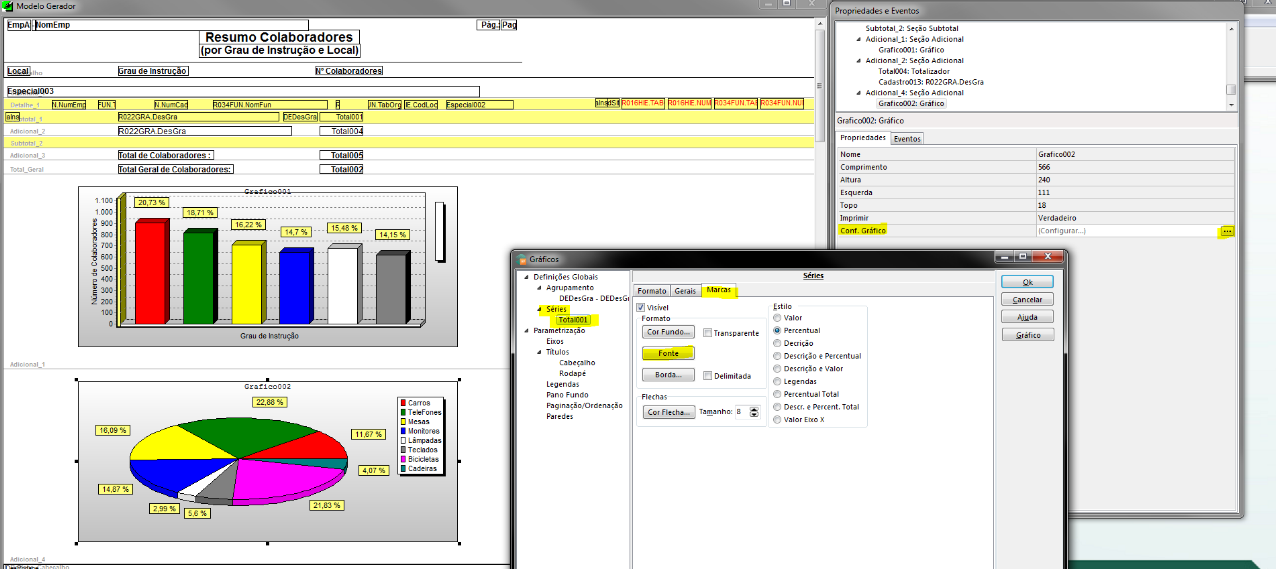Click the ellipsis button for Conf. Gráfico
This screenshot has width=1276, height=569.
pyautogui.click(x=1227, y=231)
